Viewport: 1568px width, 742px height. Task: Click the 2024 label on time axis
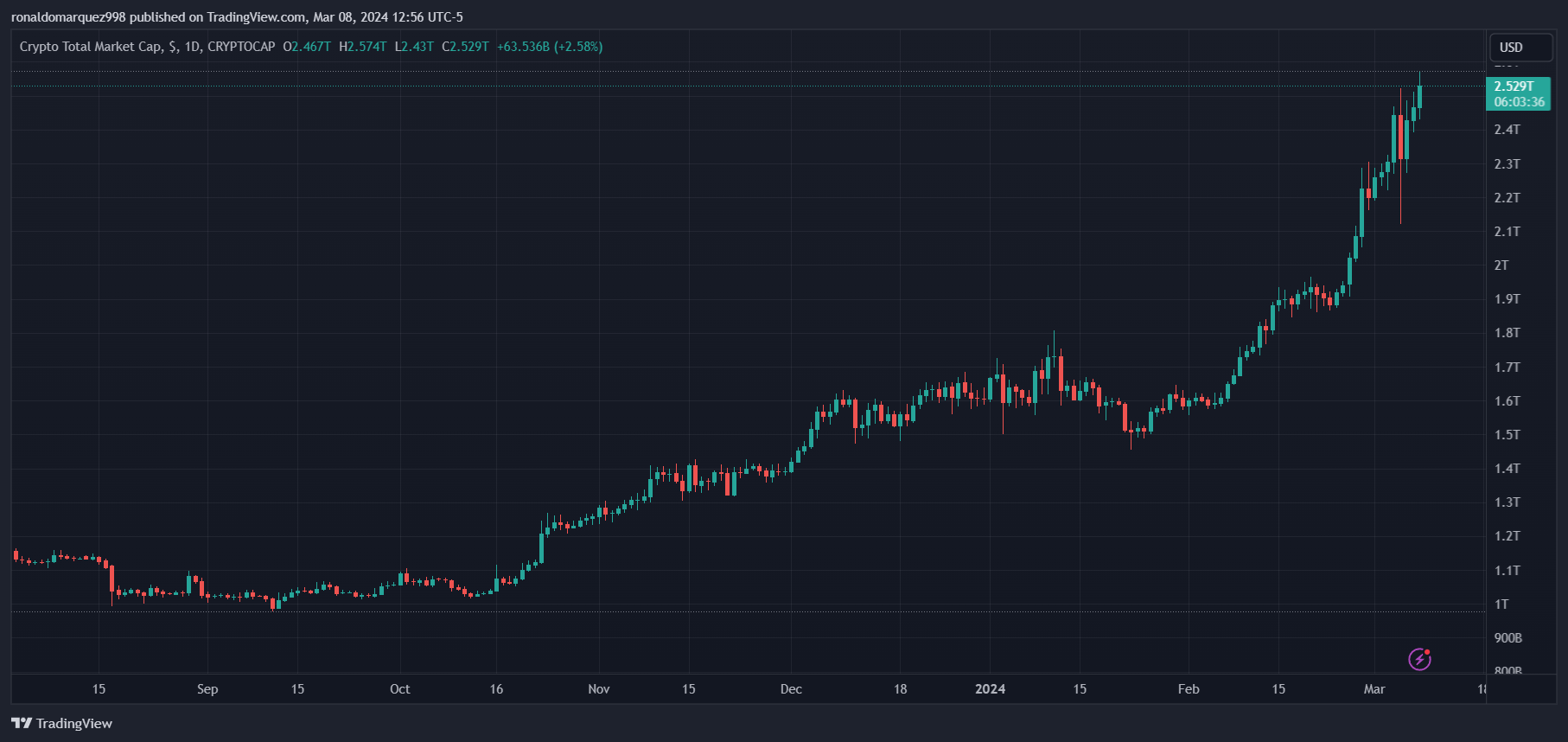point(990,689)
